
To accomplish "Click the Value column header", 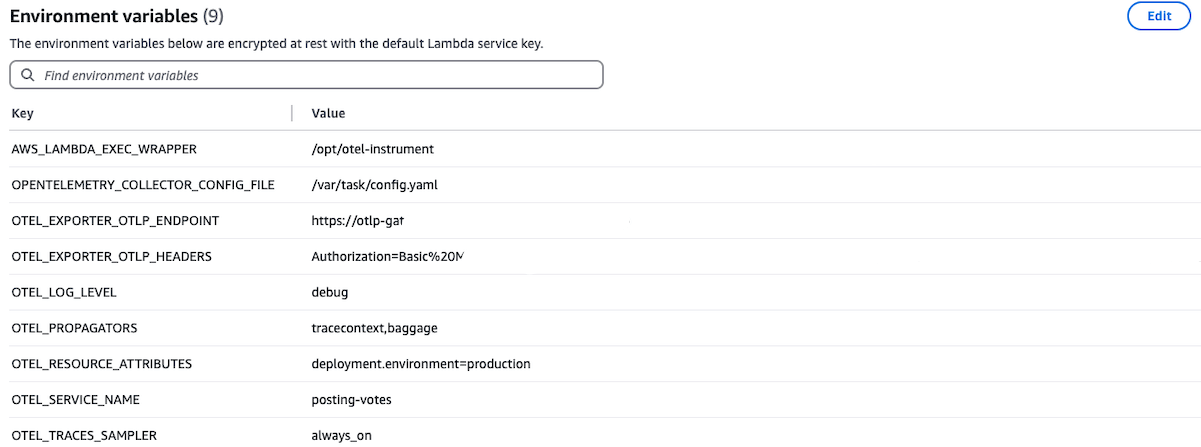I will [x=328, y=113].
